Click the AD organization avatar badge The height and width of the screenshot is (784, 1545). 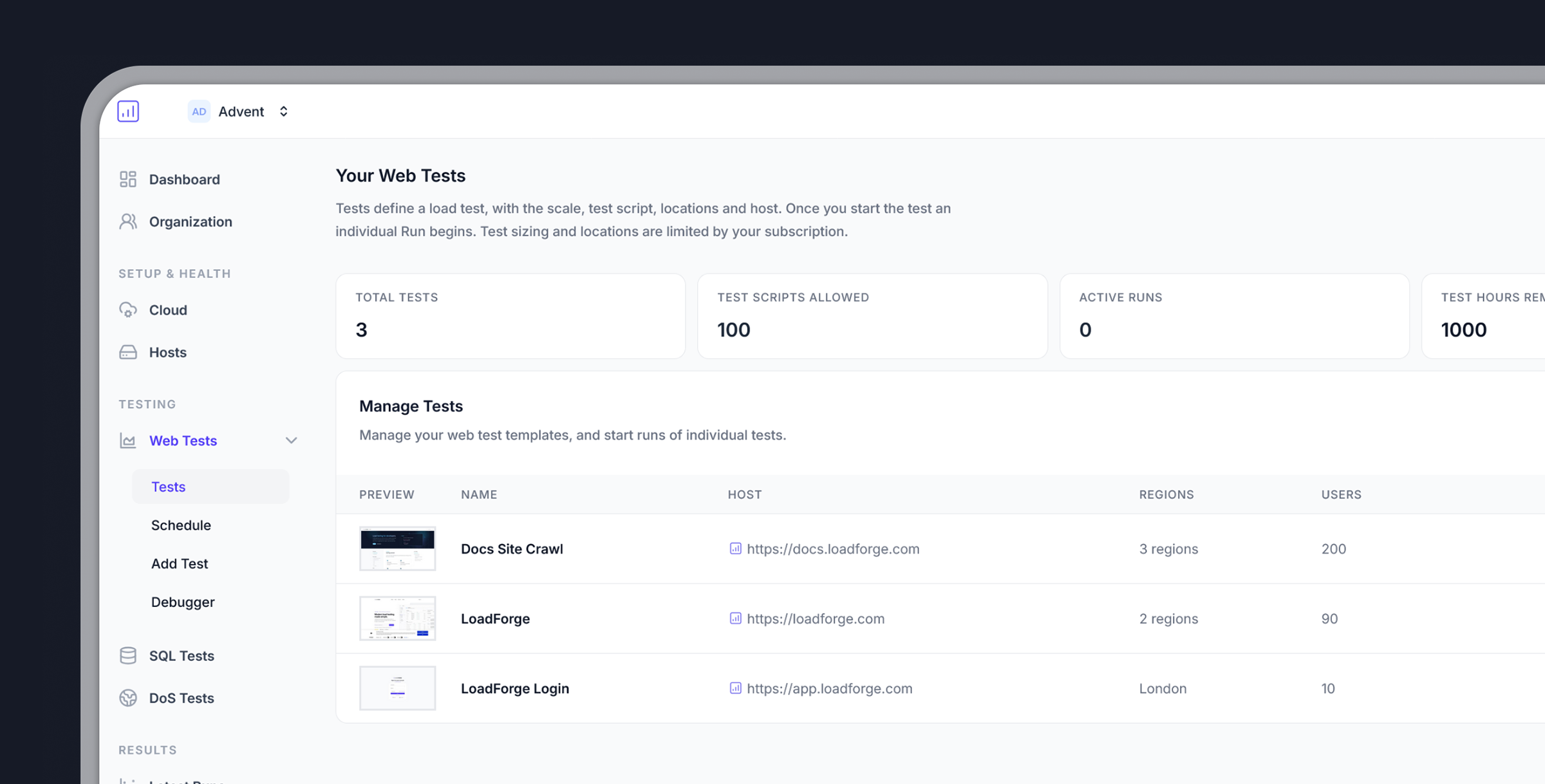[199, 111]
